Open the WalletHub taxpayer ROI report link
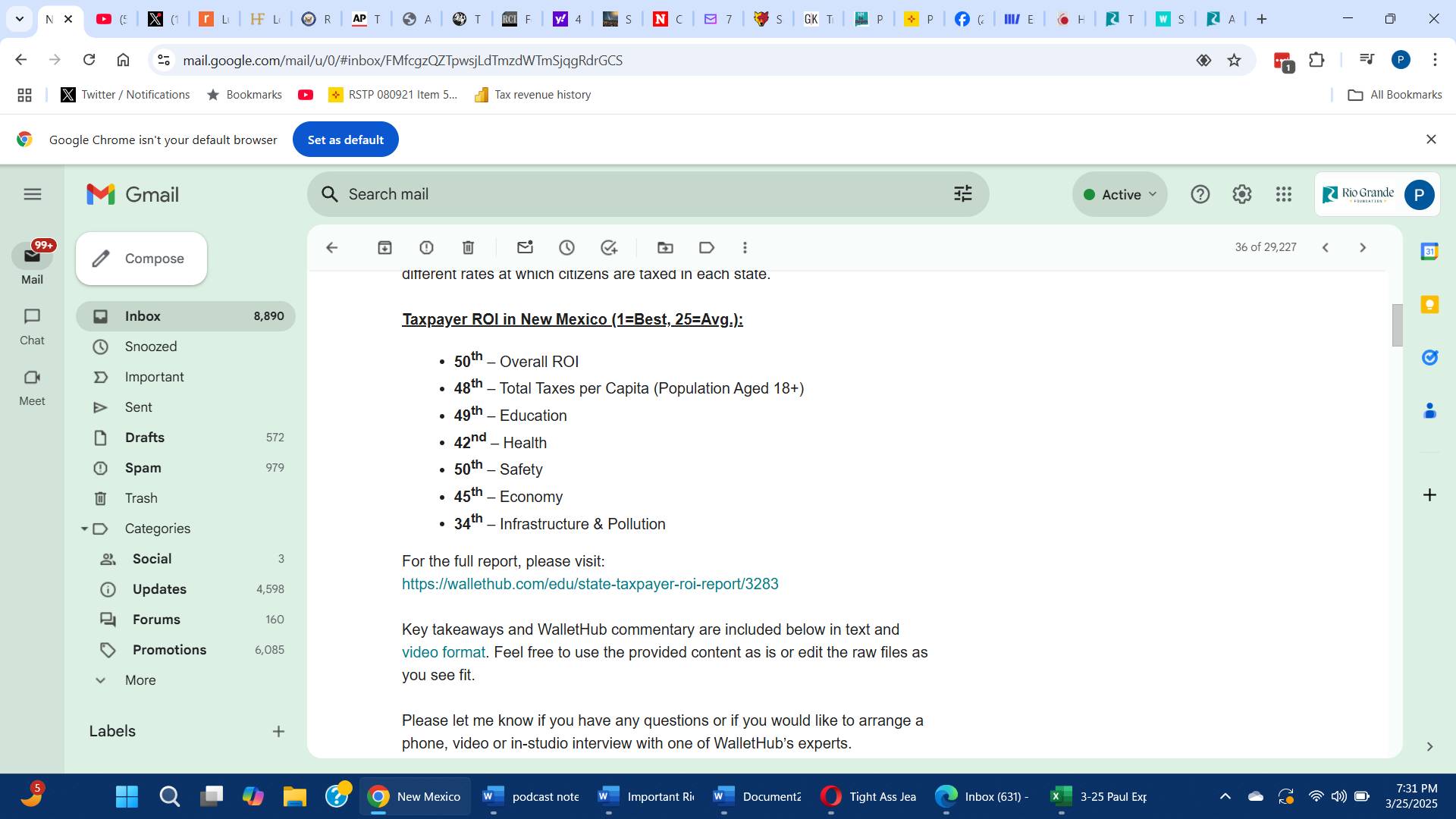Screen dimensions: 1456x819 [x=590, y=584]
